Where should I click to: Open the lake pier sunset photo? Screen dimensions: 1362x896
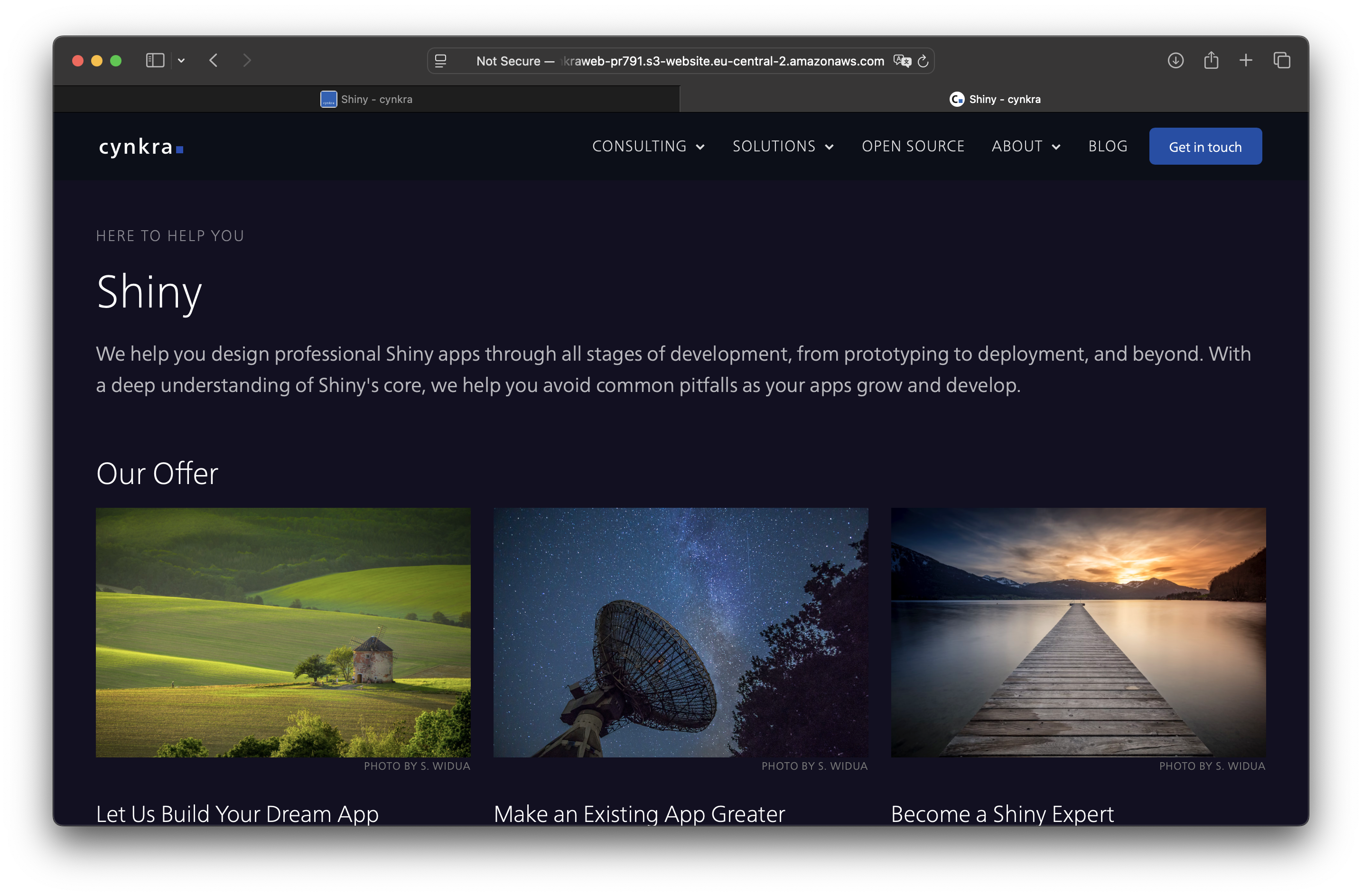(x=1078, y=632)
